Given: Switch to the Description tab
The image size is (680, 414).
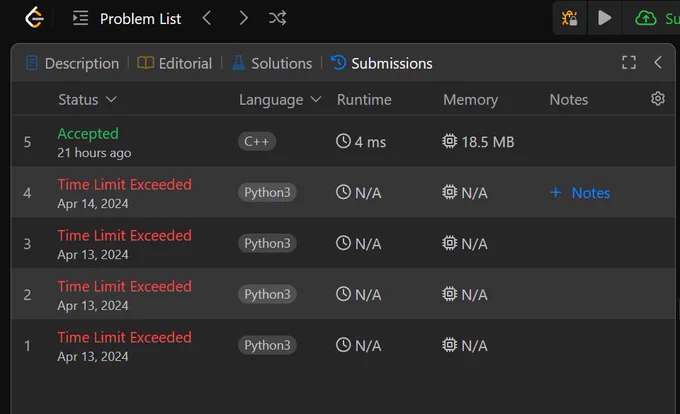Looking at the screenshot, I should [x=72, y=63].
